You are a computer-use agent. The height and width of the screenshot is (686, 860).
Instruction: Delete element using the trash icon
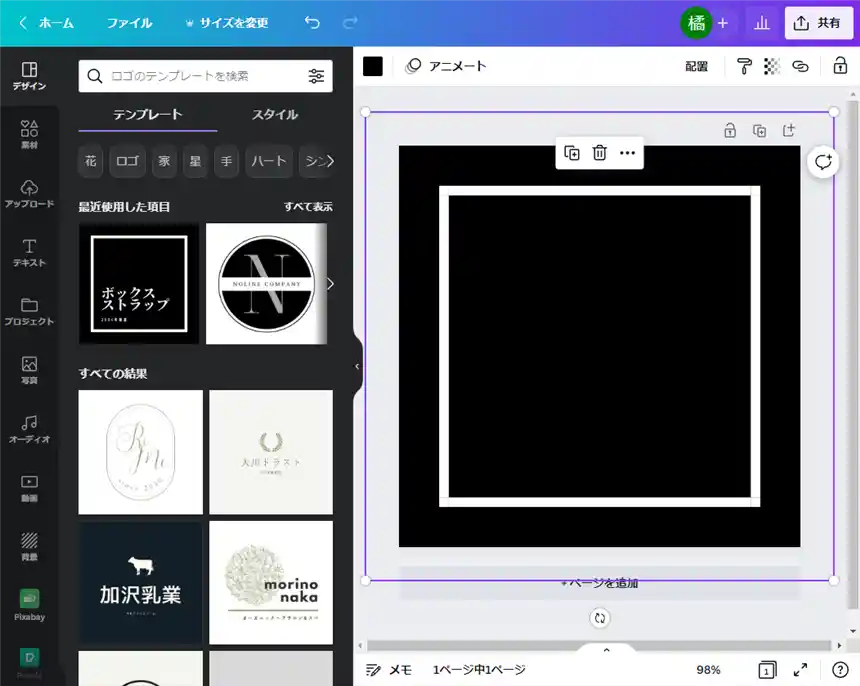pyautogui.click(x=600, y=153)
